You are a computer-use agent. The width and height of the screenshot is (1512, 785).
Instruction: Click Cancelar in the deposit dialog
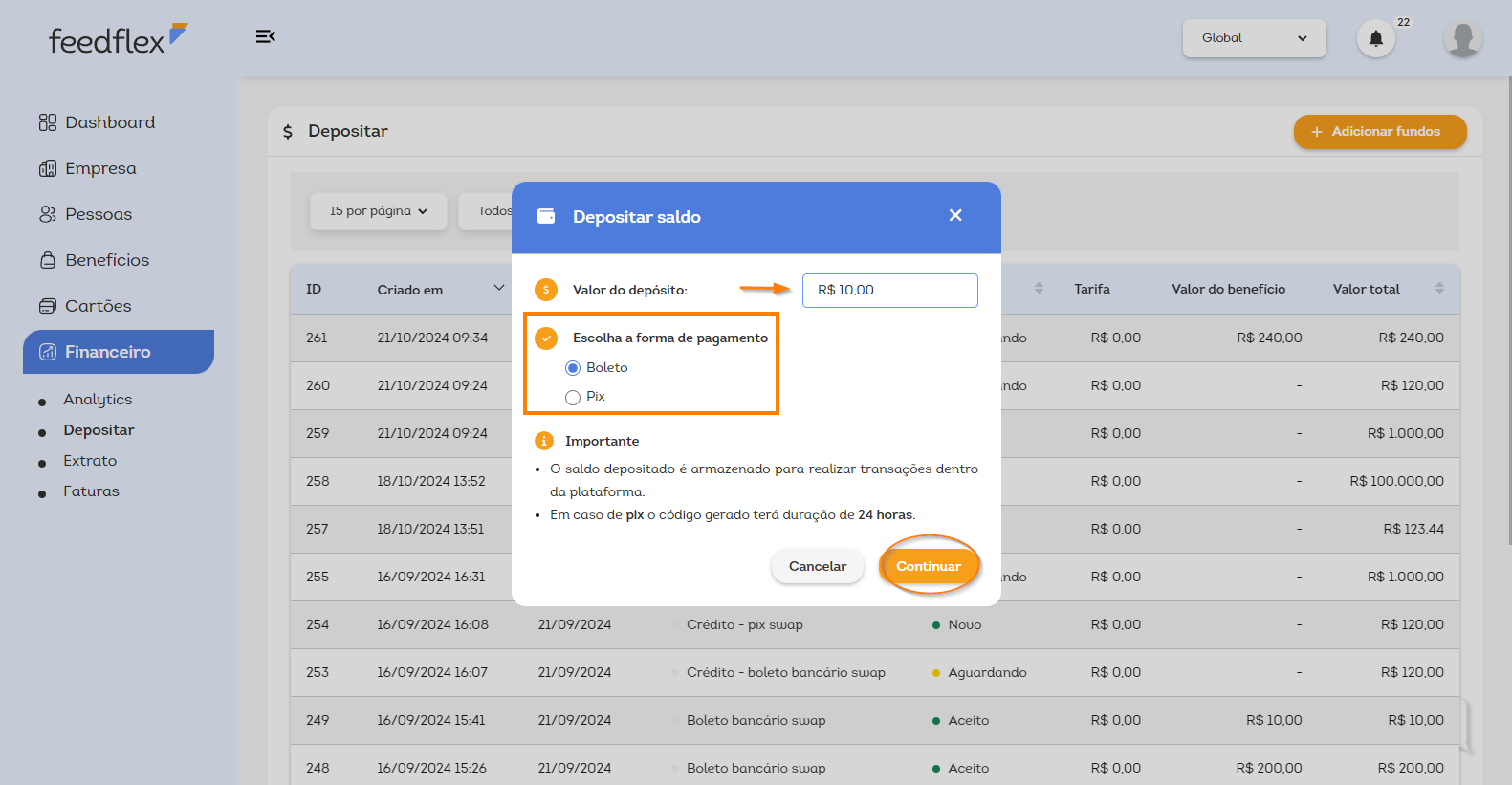817,566
